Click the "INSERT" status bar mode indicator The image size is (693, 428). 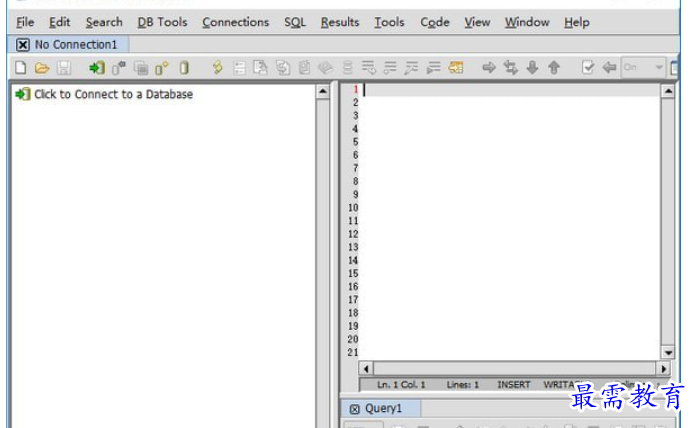click(x=514, y=385)
